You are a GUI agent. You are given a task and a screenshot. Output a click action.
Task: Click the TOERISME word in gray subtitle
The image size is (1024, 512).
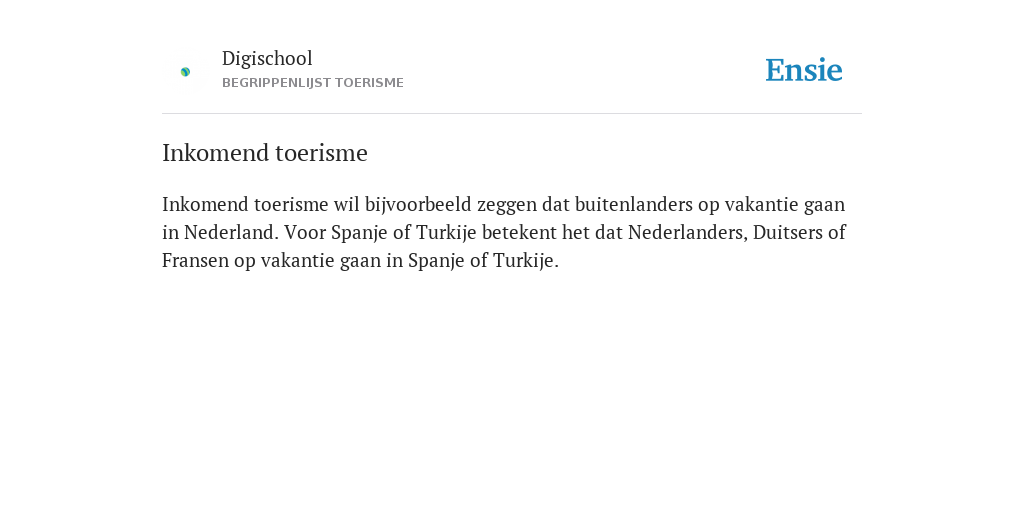pyautogui.click(x=369, y=83)
